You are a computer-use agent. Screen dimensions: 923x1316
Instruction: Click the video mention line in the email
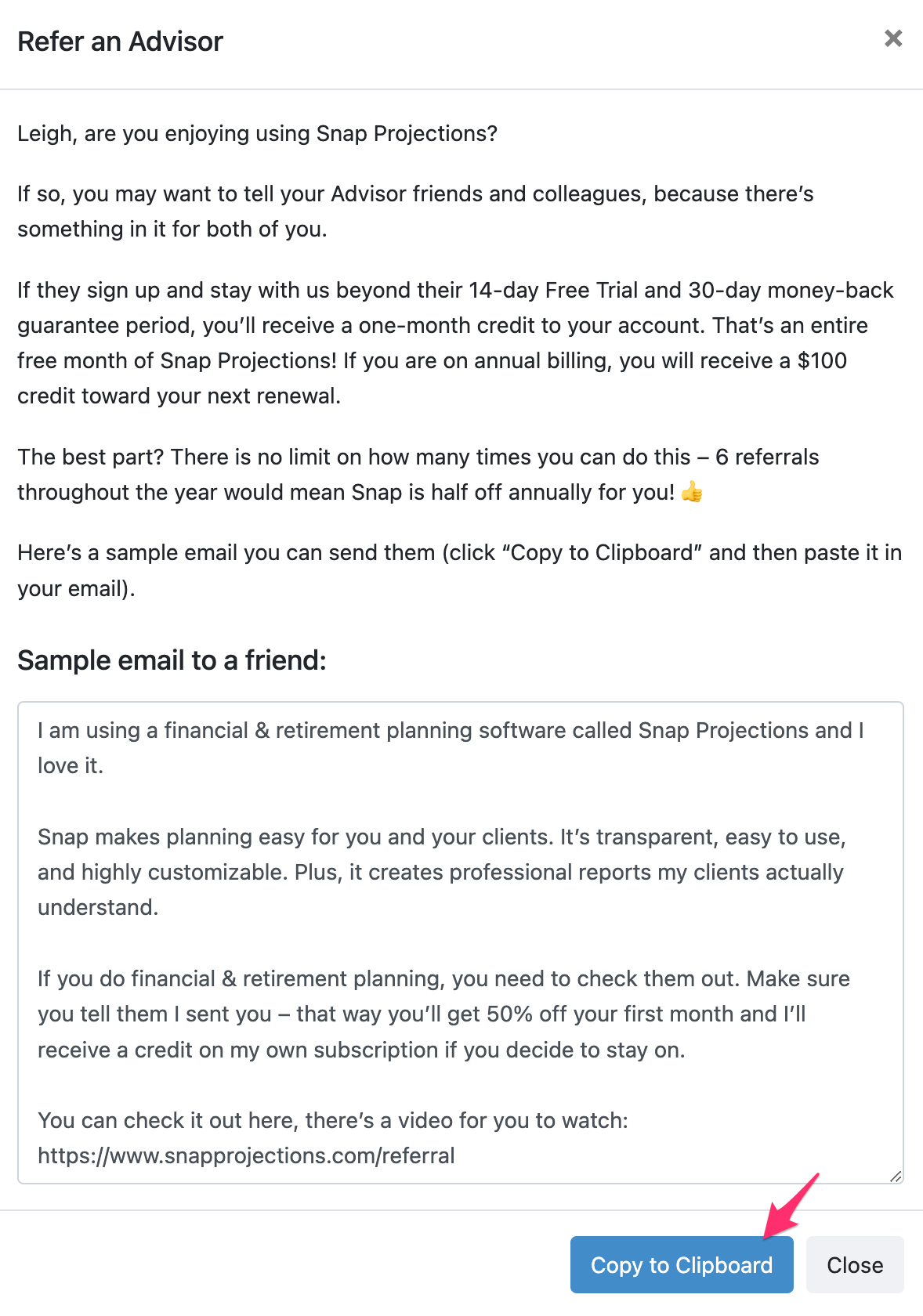click(332, 1120)
